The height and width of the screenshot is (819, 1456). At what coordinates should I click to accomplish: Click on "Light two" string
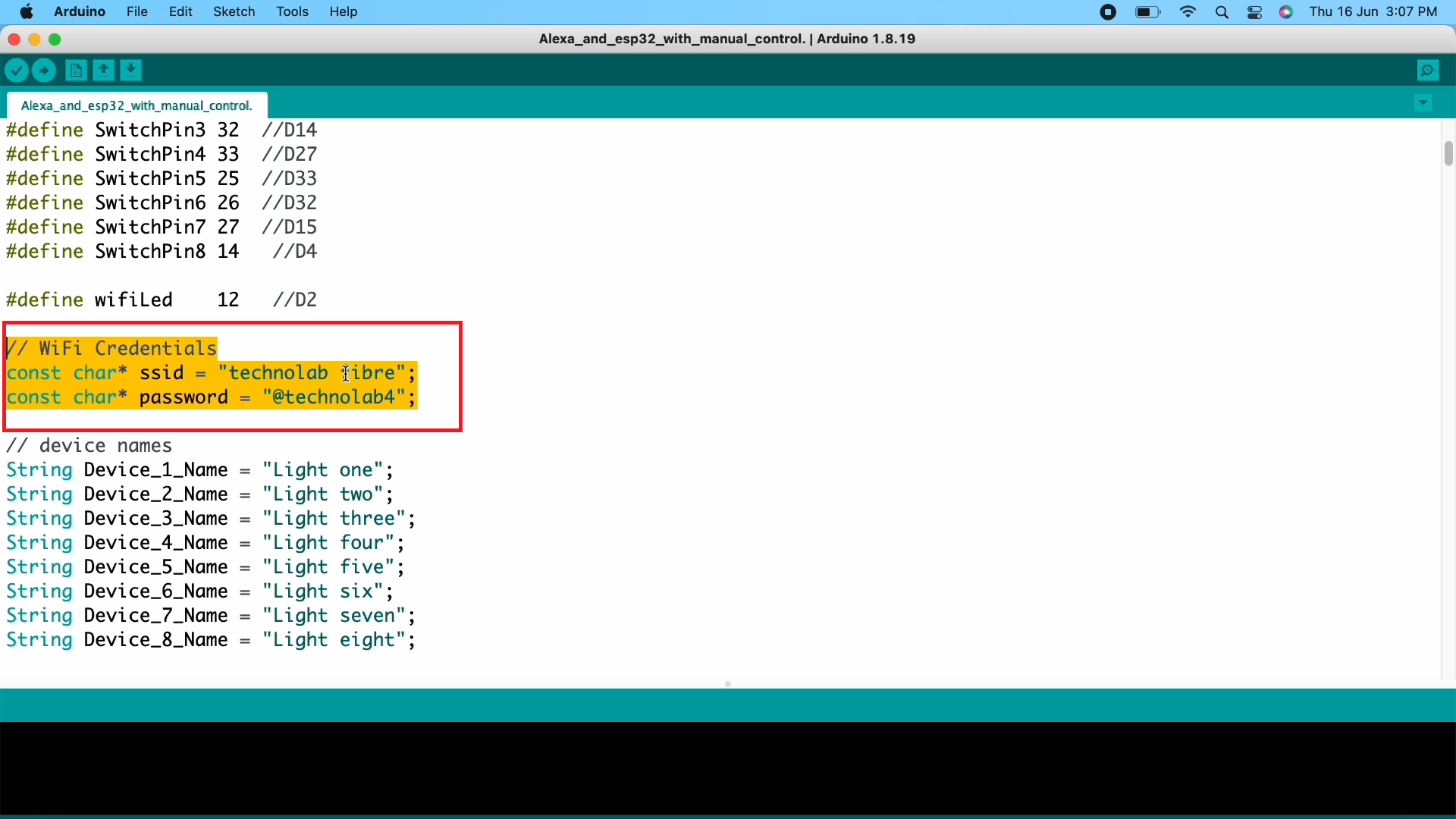[x=323, y=494]
